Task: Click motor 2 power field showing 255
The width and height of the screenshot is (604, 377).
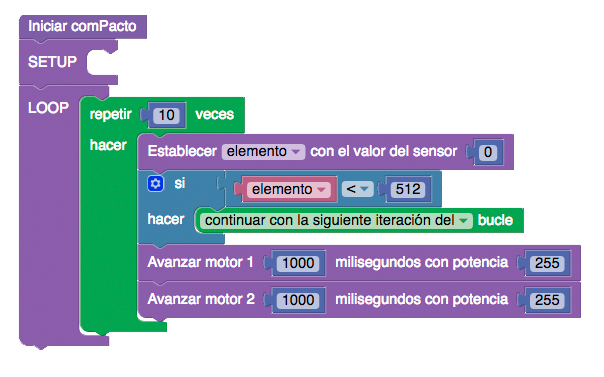Action: pos(547,300)
